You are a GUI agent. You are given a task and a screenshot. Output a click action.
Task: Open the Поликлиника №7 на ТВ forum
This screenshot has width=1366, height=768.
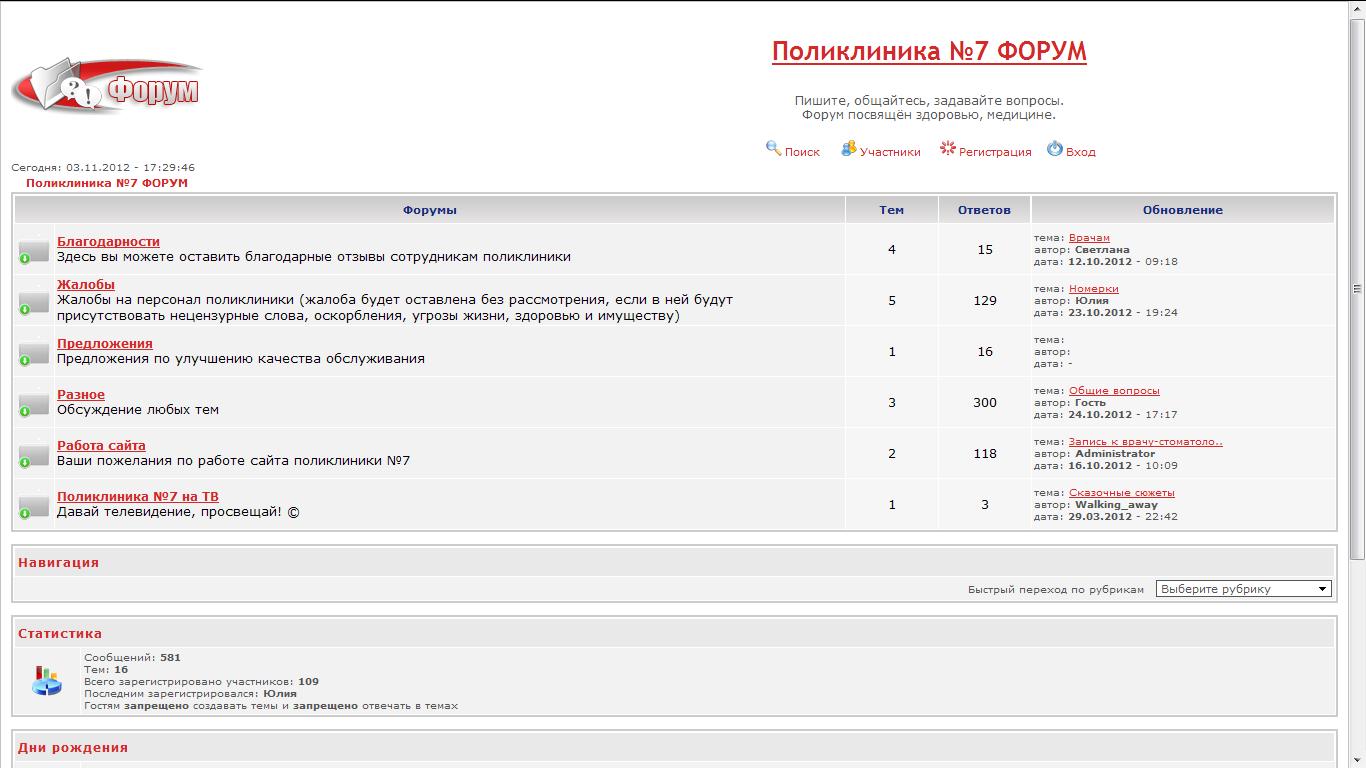pos(138,496)
